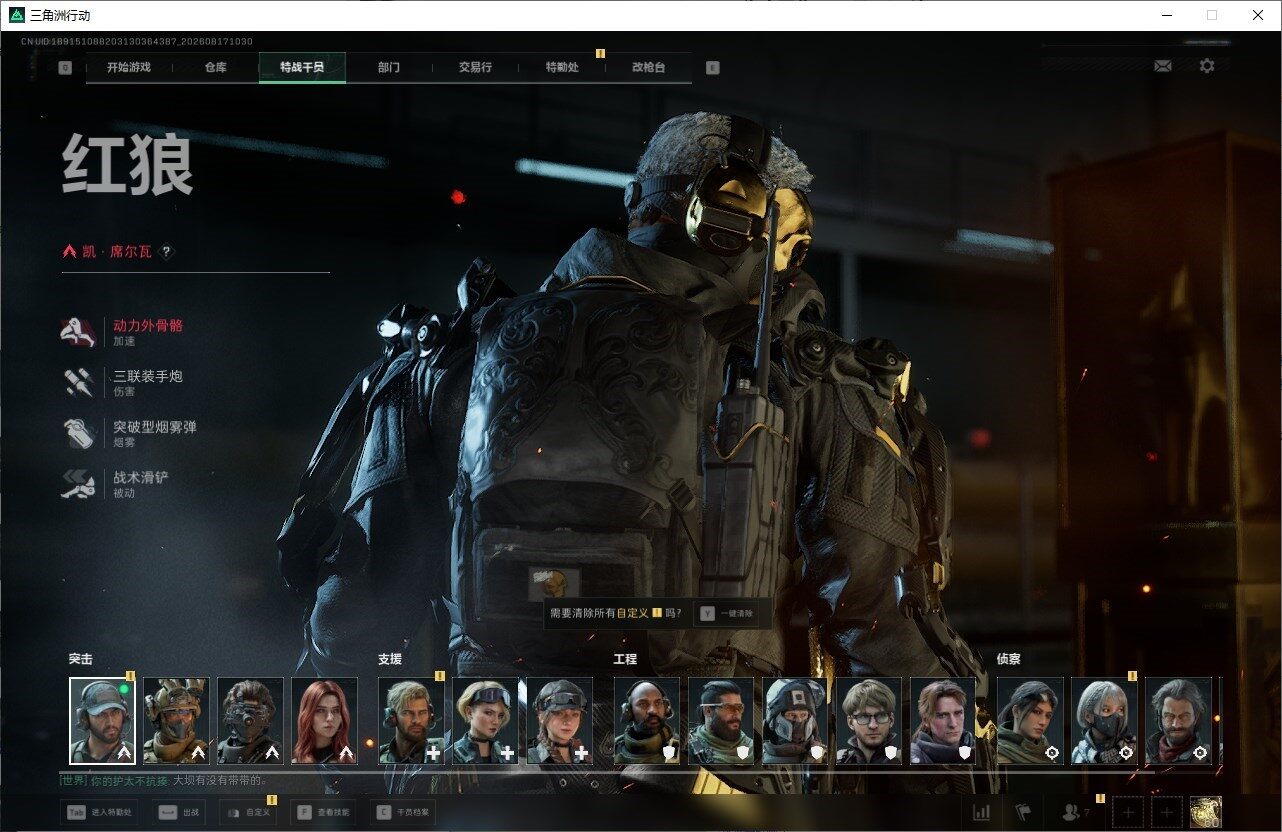Select the Engineer with full face mask
The height and width of the screenshot is (832, 1282).
pos(795,721)
